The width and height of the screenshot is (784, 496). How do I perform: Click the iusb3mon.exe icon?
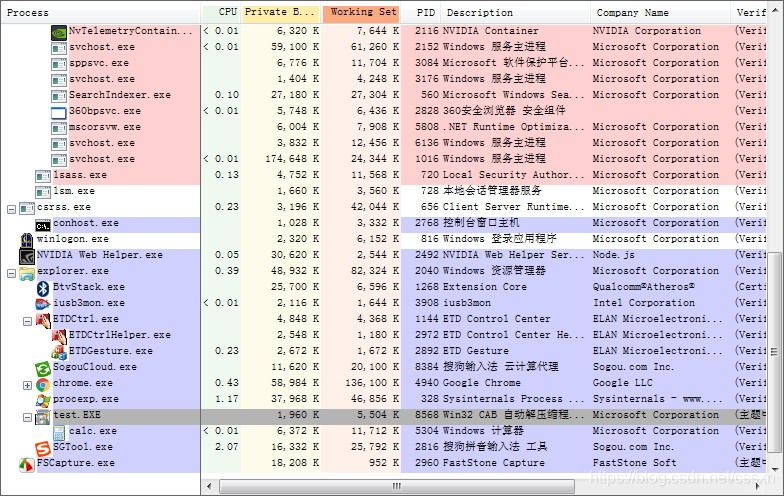click(43, 304)
